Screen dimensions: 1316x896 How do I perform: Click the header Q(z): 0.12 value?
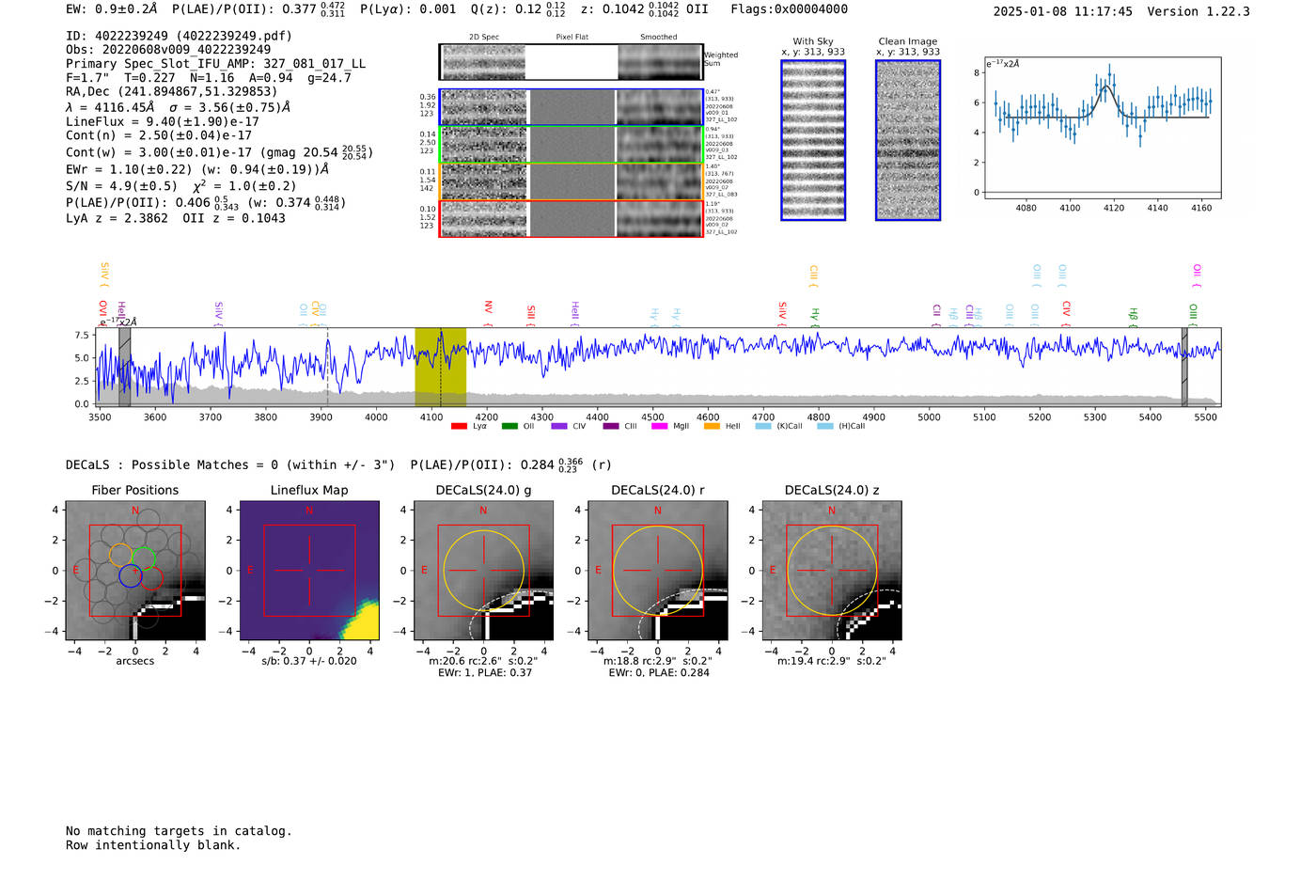[x=518, y=9]
